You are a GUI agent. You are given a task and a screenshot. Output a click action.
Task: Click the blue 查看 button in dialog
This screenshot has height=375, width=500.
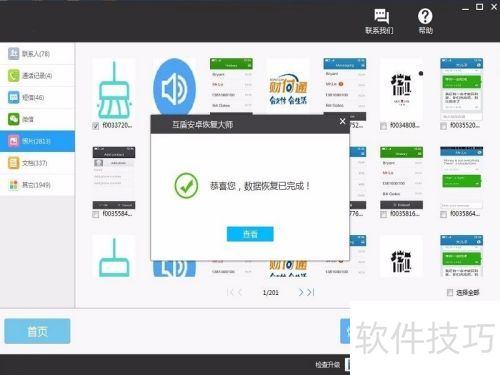pos(250,234)
